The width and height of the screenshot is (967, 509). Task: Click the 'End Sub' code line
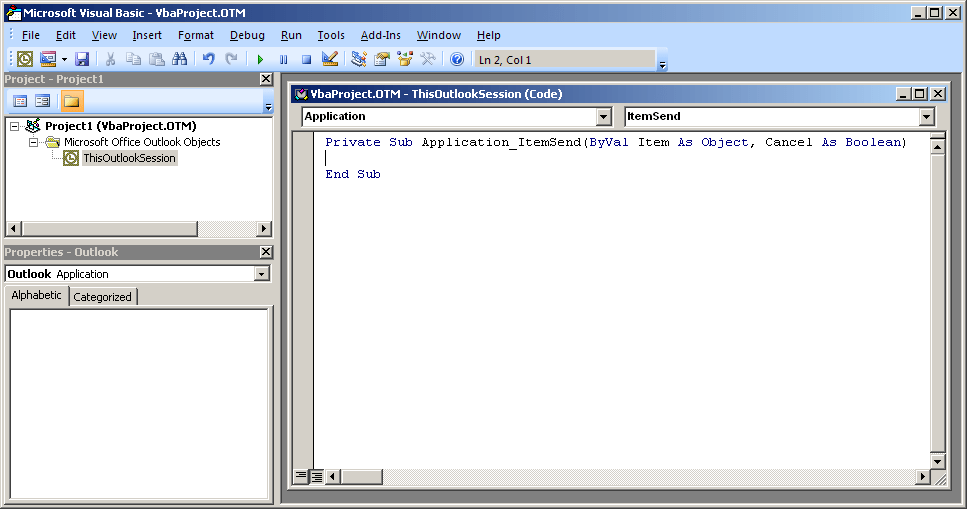[353, 174]
